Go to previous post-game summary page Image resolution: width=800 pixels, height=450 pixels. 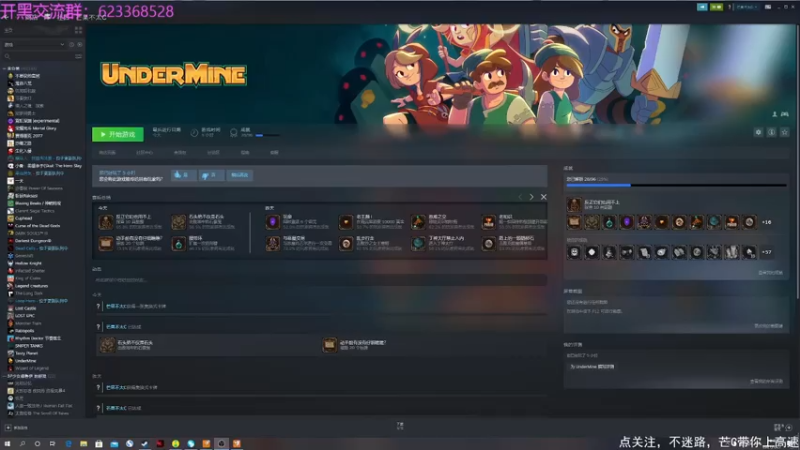(x=520, y=197)
